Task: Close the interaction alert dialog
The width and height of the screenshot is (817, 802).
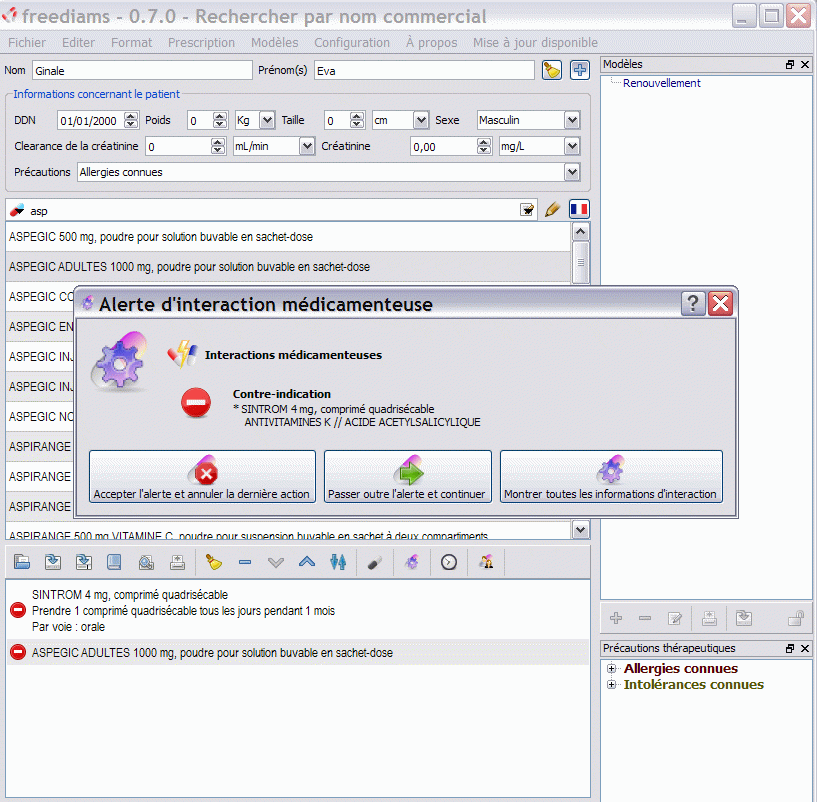Action: (721, 303)
